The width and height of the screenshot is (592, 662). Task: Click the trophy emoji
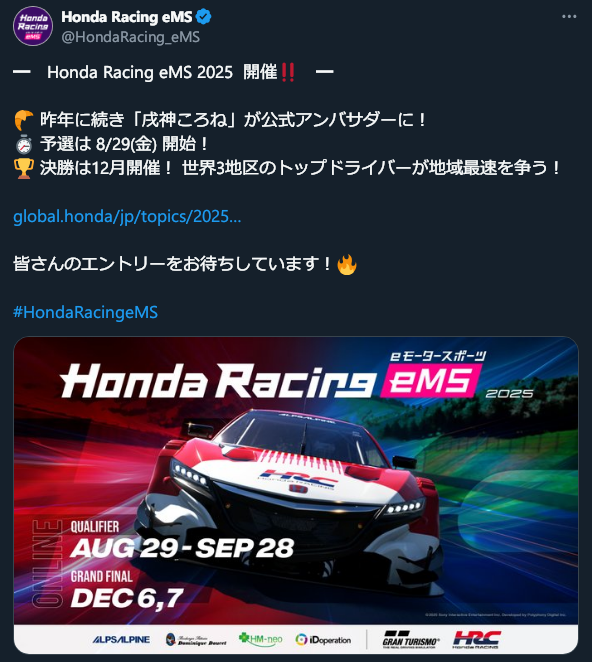(x=24, y=168)
